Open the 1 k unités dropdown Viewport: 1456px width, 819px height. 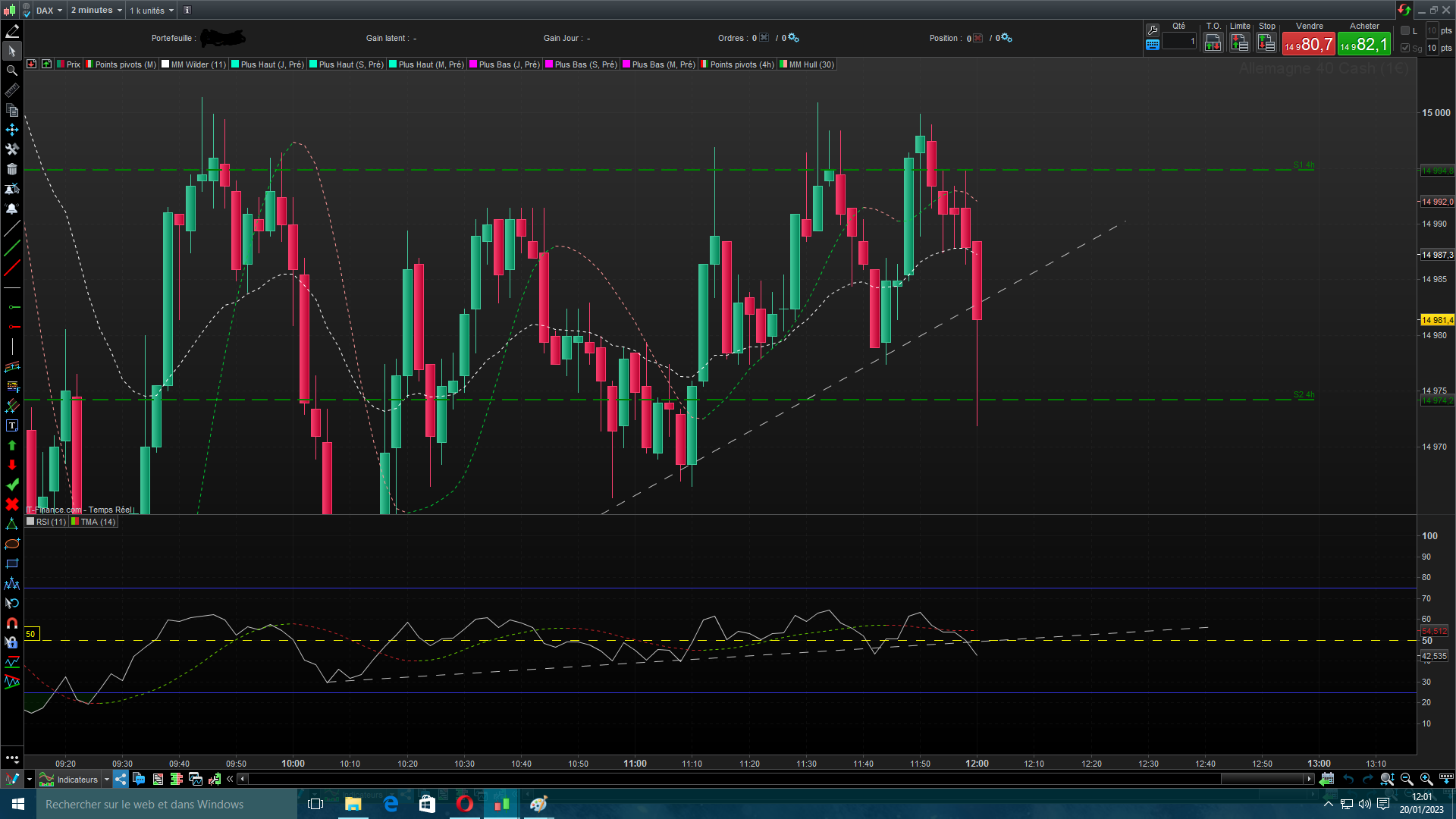pos(152,11)
